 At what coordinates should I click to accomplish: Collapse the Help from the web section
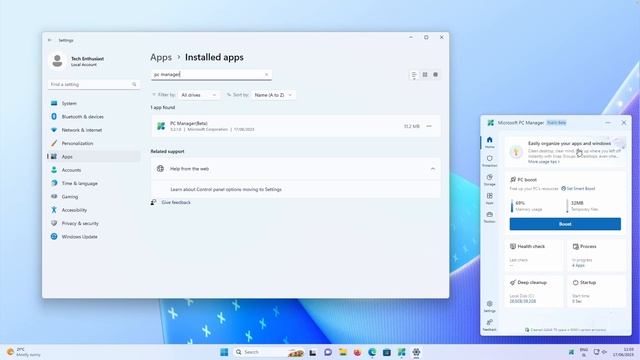433,169
